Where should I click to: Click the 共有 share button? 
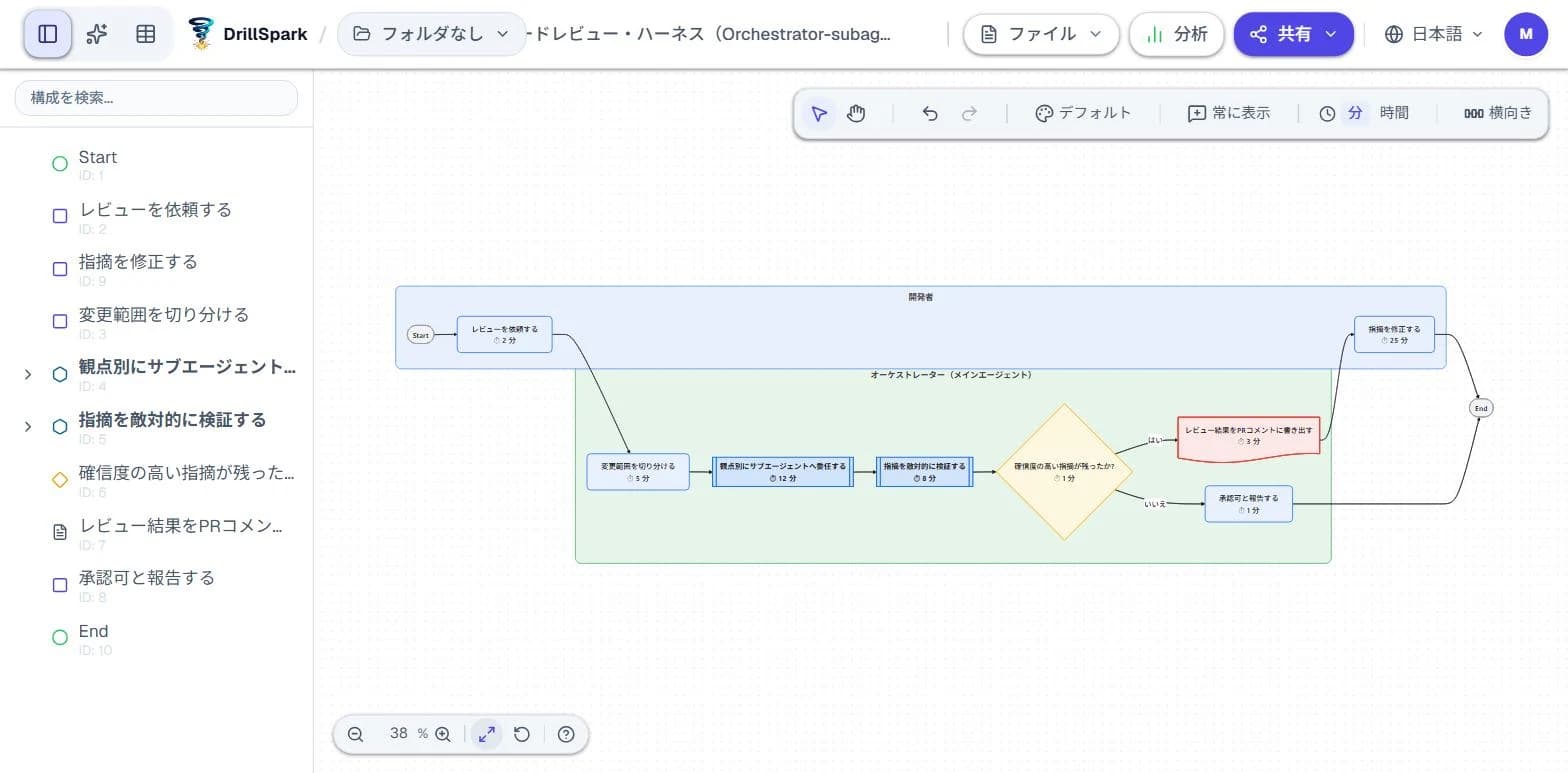[1293, 34]
